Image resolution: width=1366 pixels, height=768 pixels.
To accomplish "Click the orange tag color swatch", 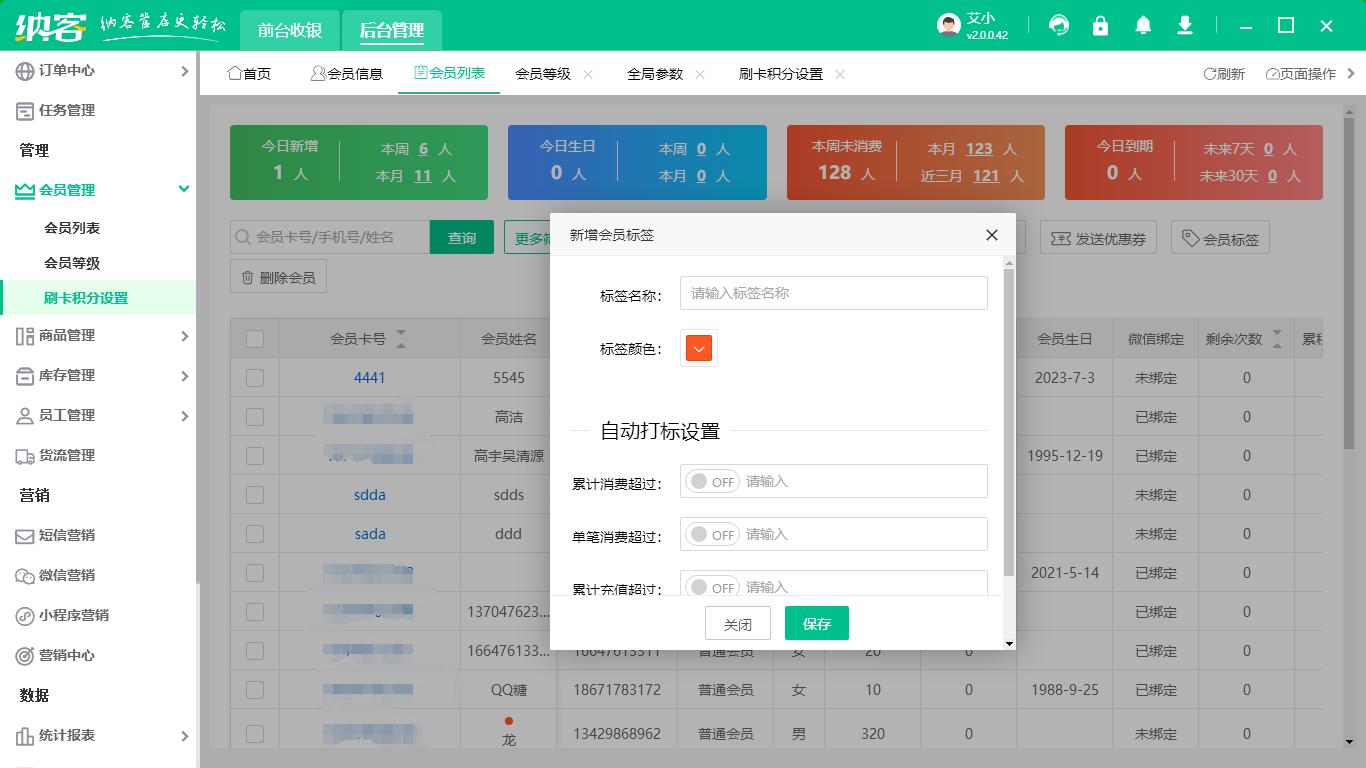I will pos(697,349).
